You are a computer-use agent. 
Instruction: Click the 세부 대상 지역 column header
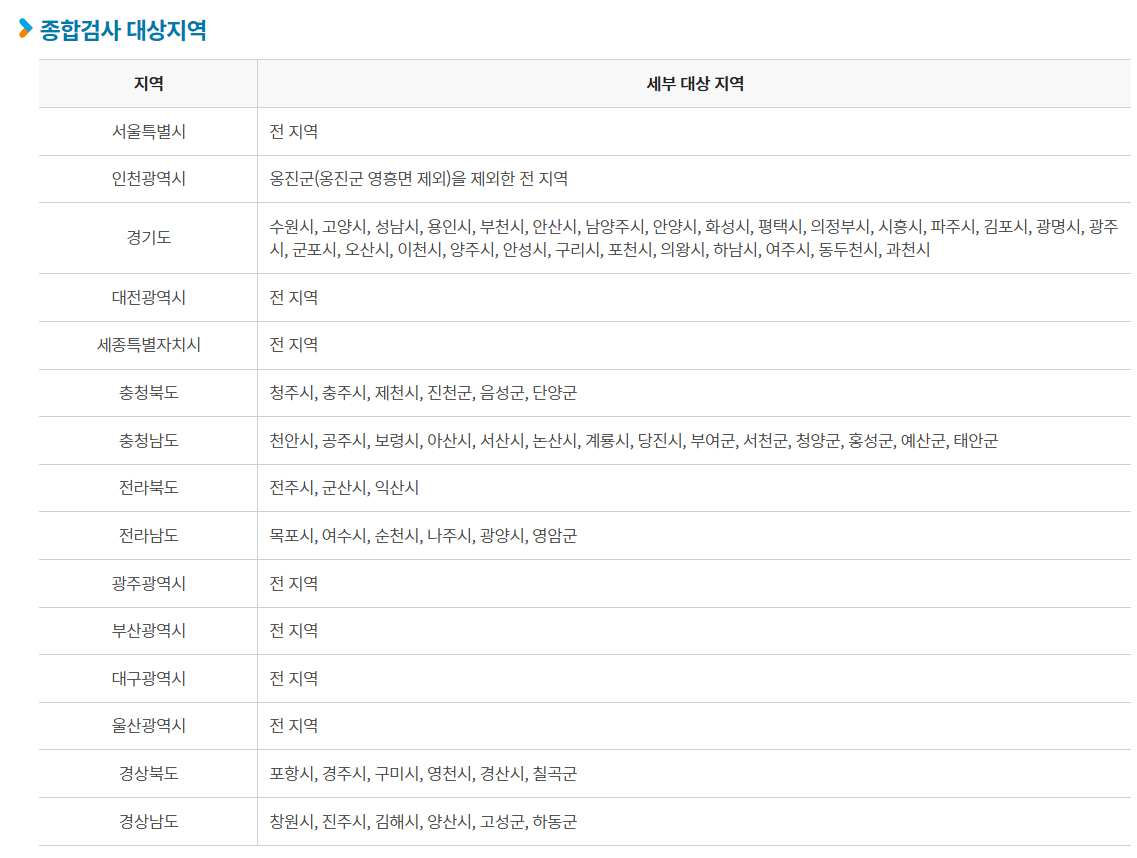[x=695, y=84]
